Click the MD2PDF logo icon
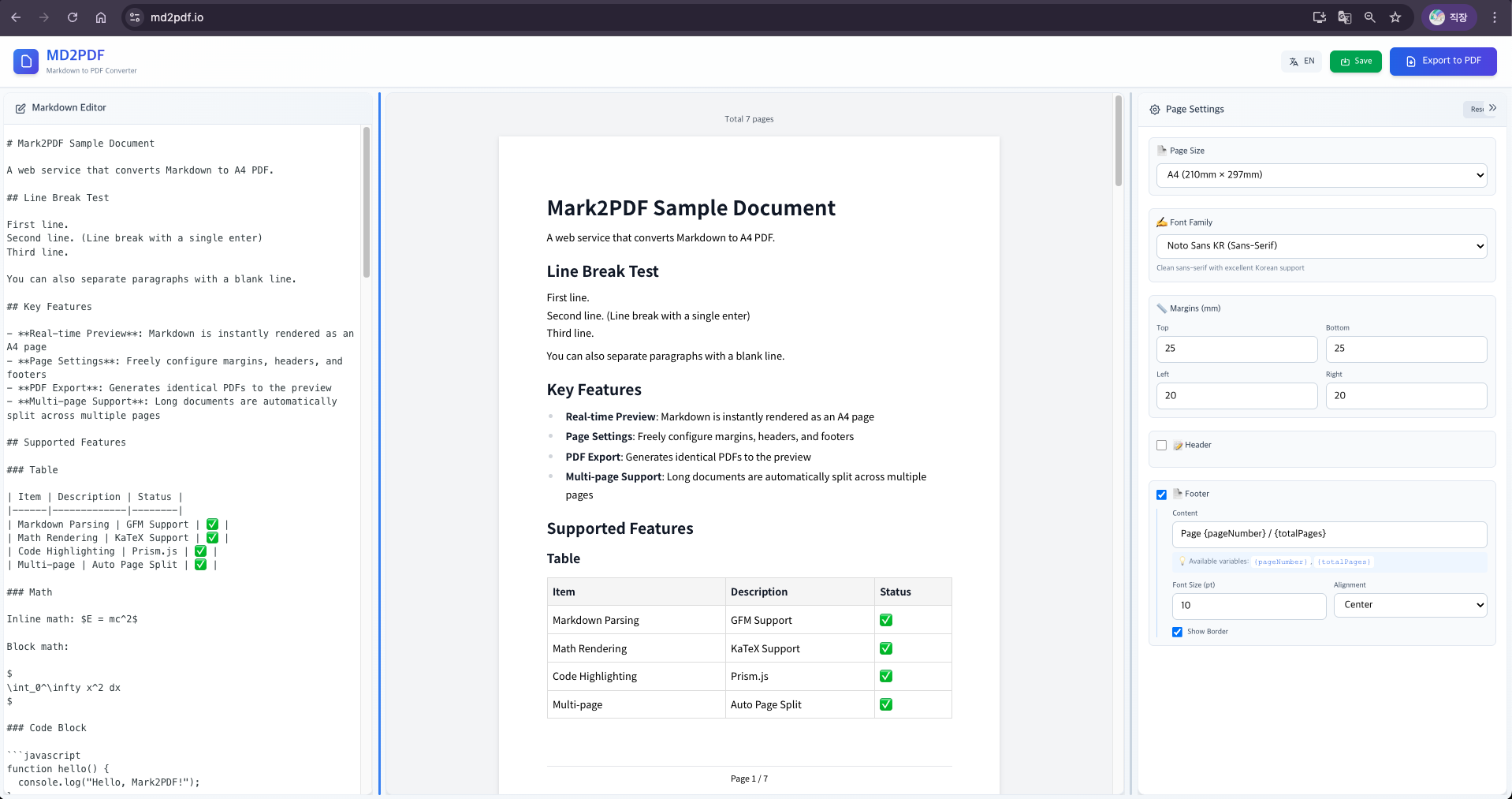This screenshot has width=1512, height=799. (x=26, y=62)
